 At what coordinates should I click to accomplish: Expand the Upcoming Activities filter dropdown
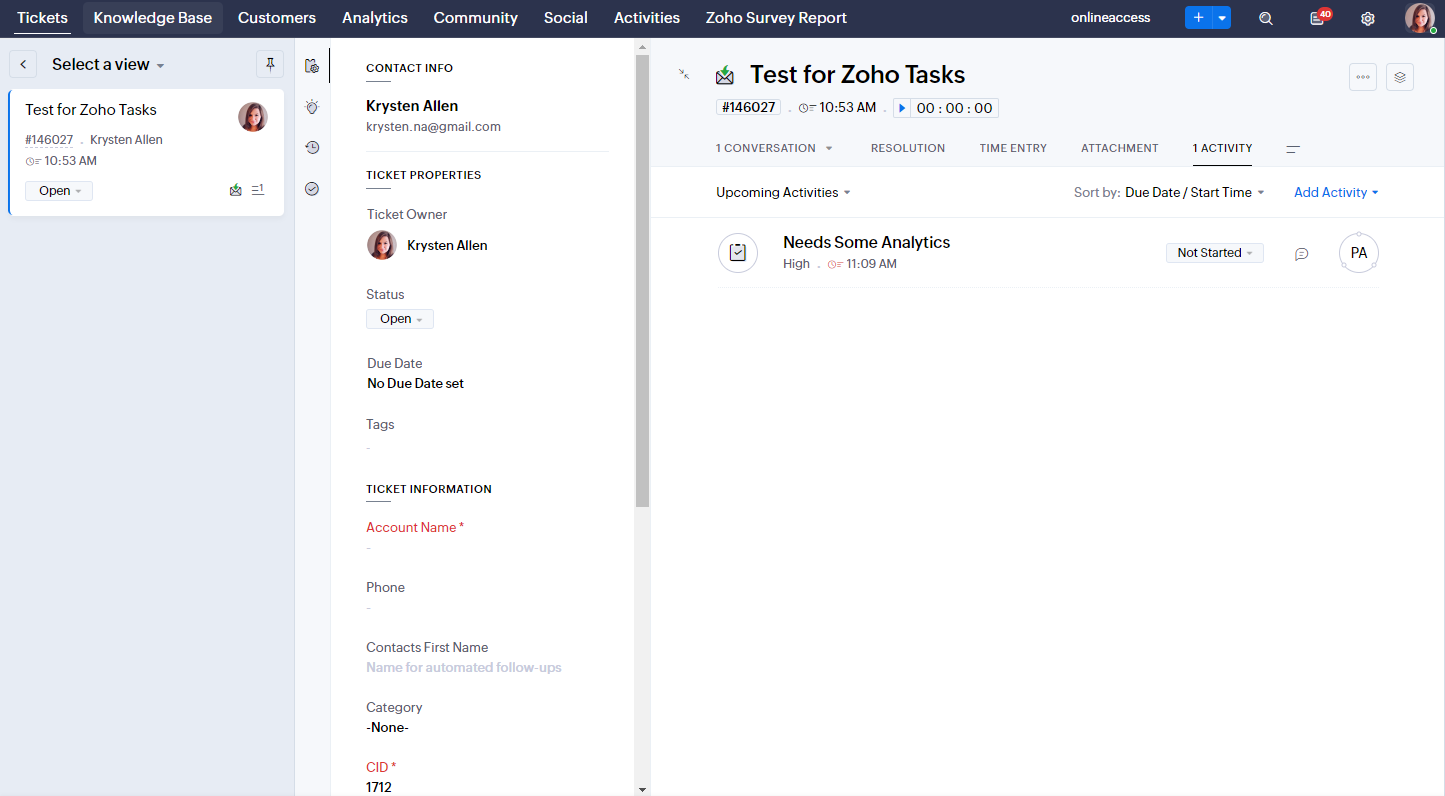(x=783, y=192)
